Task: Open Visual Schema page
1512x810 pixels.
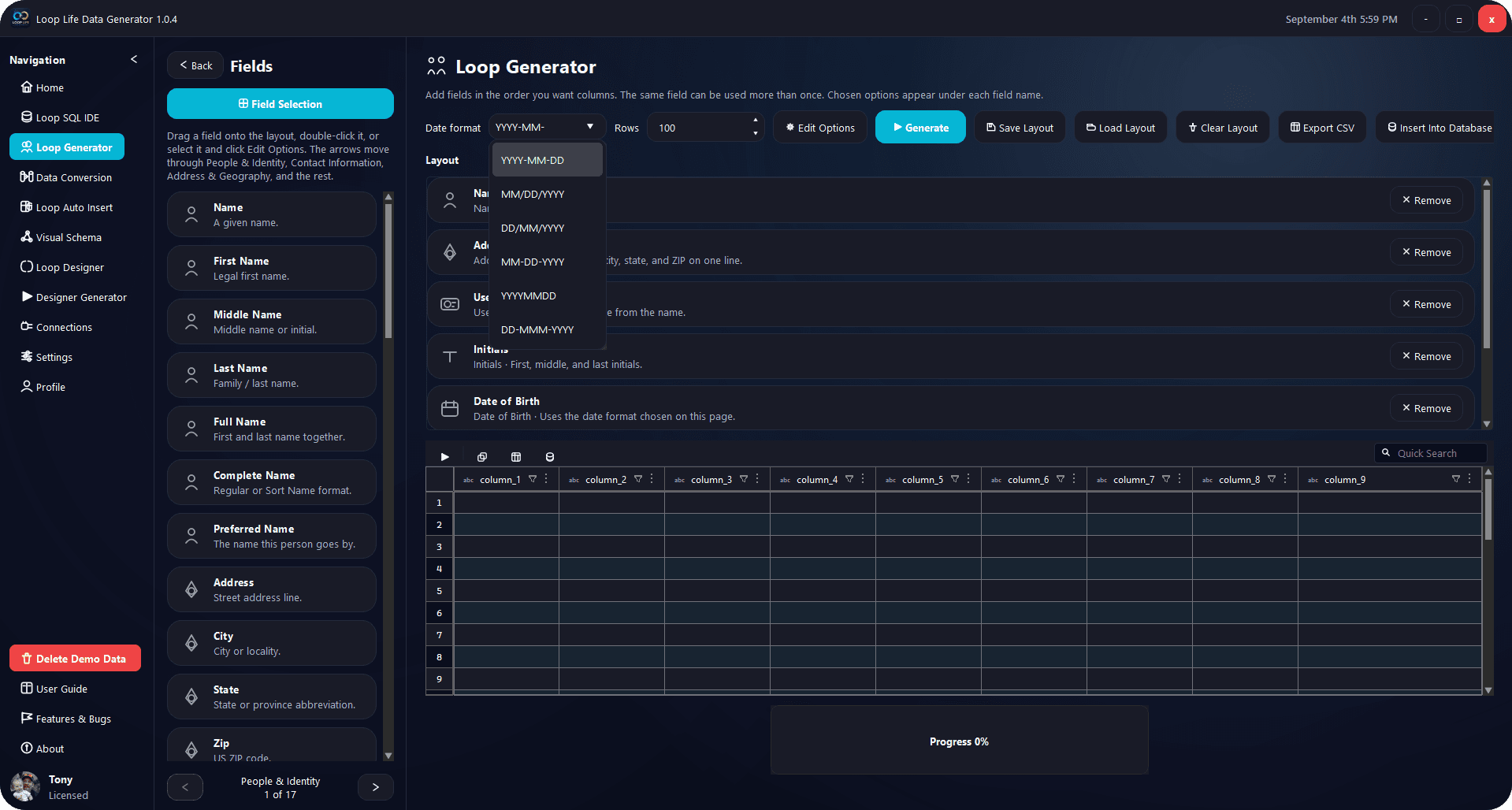Action: (61, 237)
